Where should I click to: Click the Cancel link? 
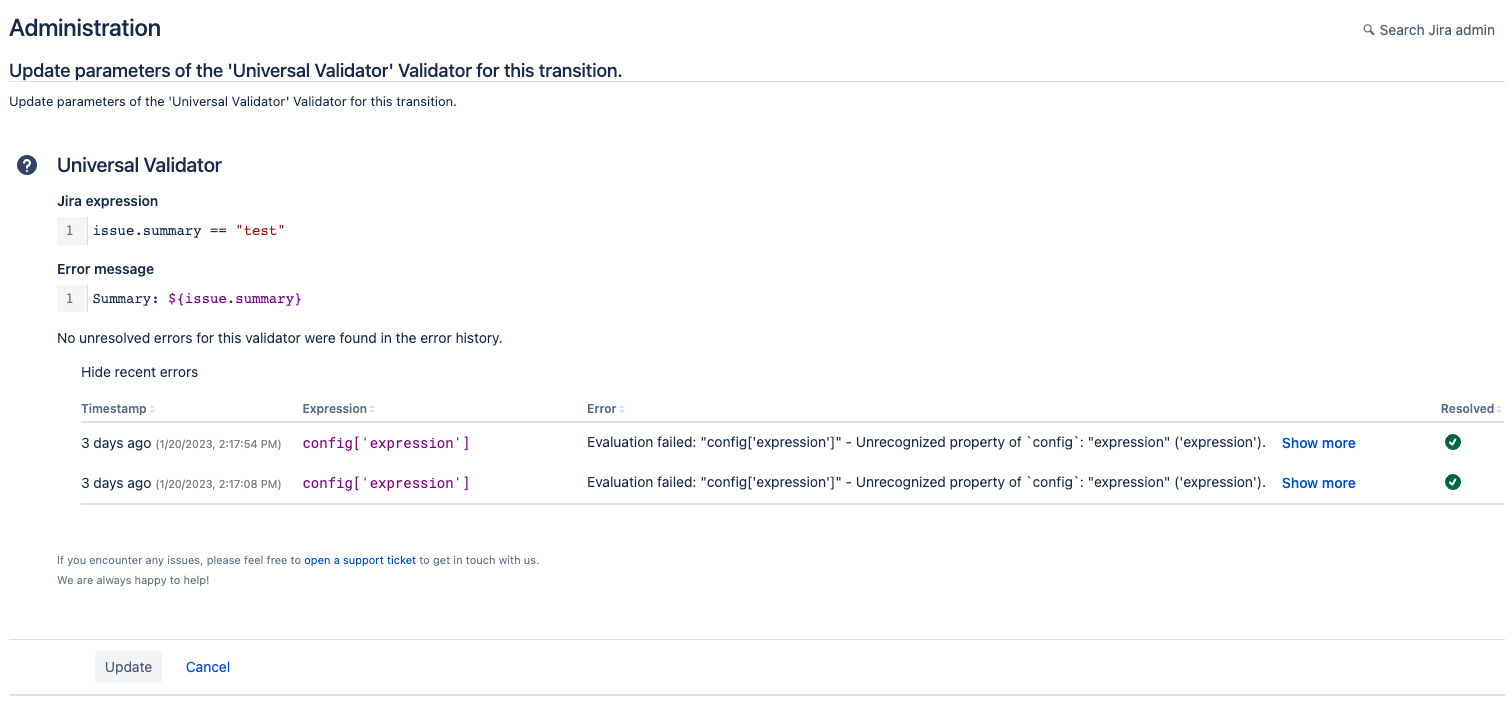coord(208,667)
